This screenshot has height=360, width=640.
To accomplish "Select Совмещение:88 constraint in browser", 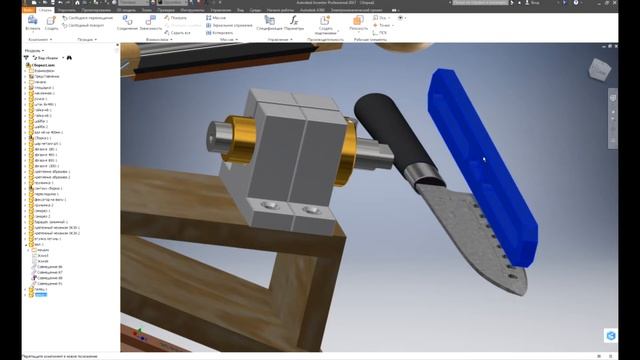I will coord(47,278).
